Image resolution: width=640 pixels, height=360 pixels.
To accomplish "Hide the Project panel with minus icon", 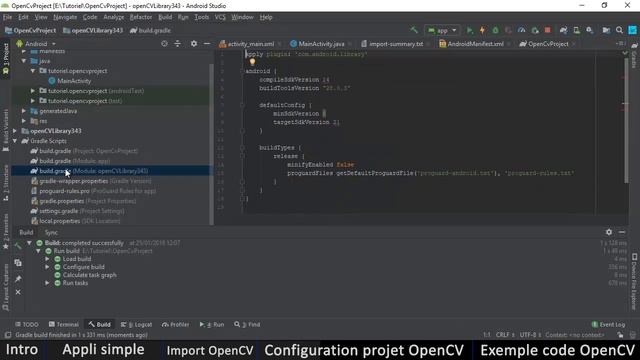I will tap(207, 43).
